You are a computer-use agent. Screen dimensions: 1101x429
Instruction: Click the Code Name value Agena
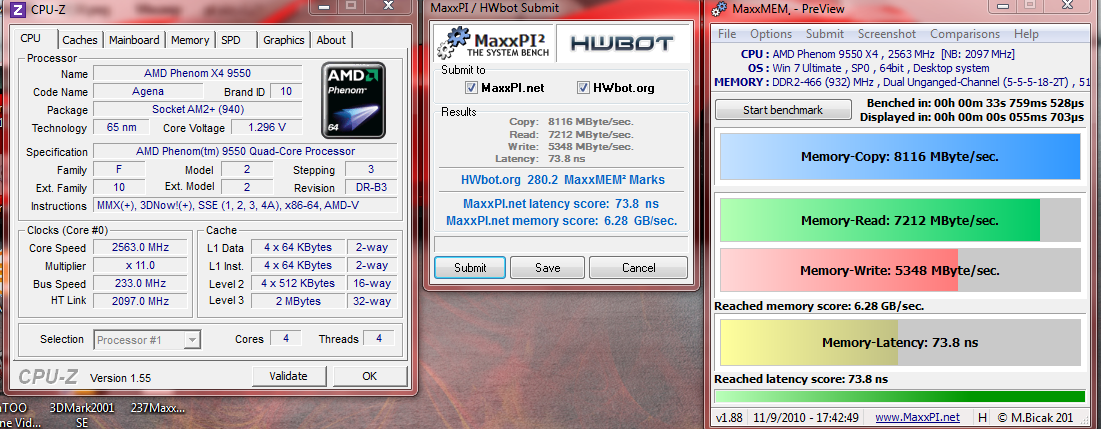(148, 91)
